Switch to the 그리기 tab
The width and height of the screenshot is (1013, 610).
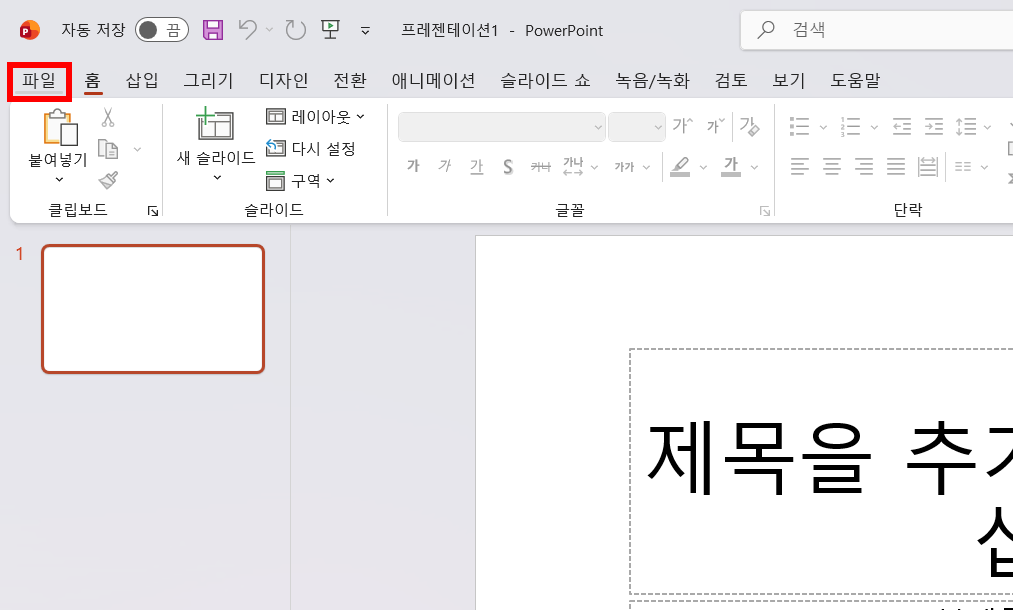click(208, 81)
